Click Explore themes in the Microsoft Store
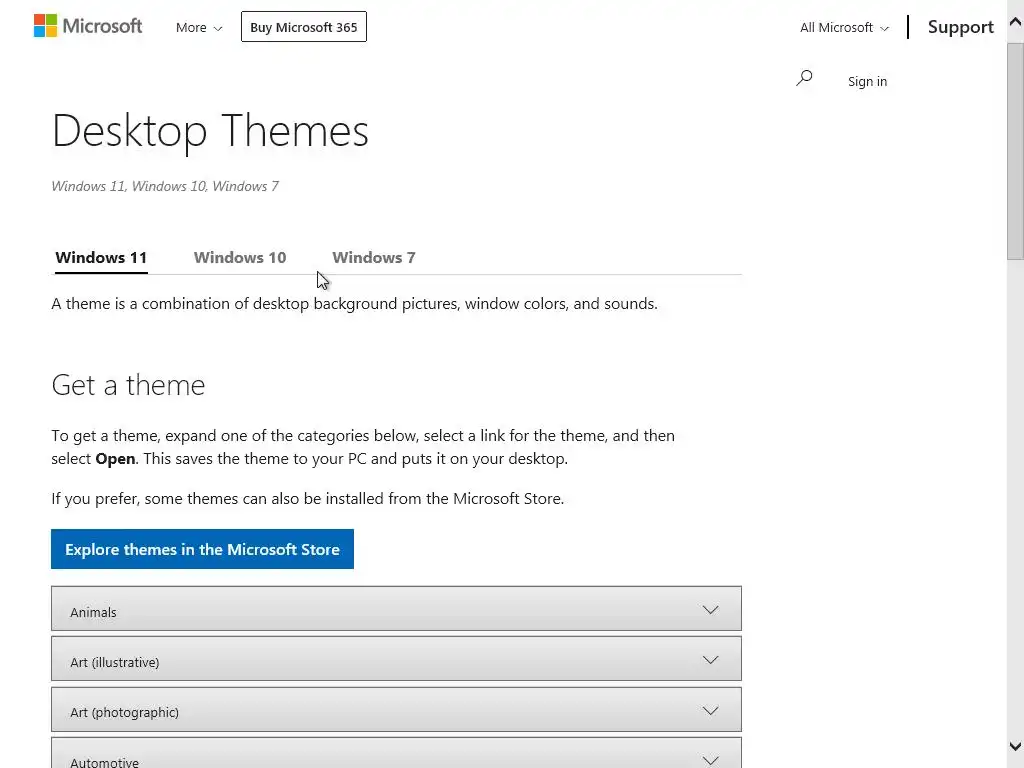 point(202,549)
